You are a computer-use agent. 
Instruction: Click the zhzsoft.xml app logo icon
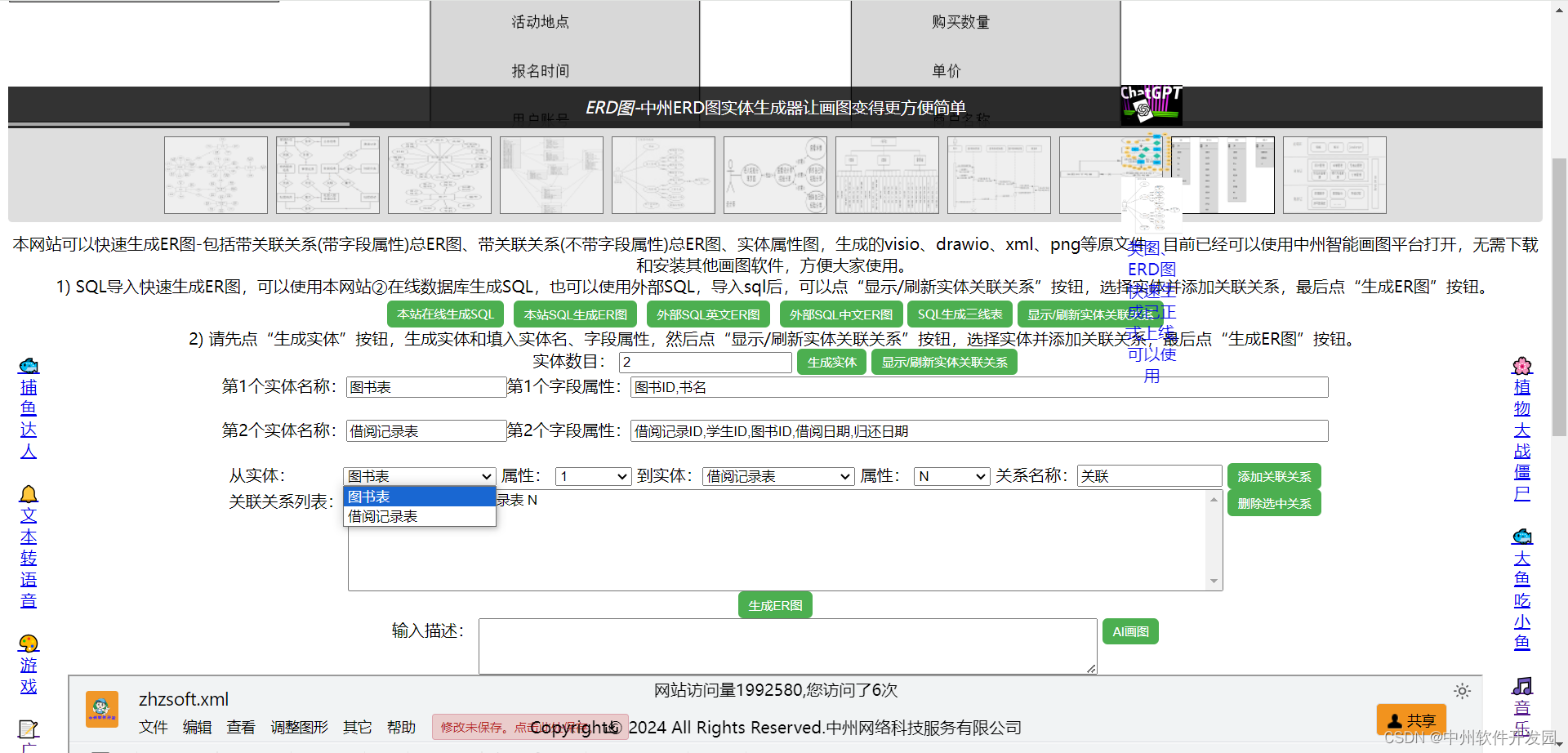click(x=102, y=709)
